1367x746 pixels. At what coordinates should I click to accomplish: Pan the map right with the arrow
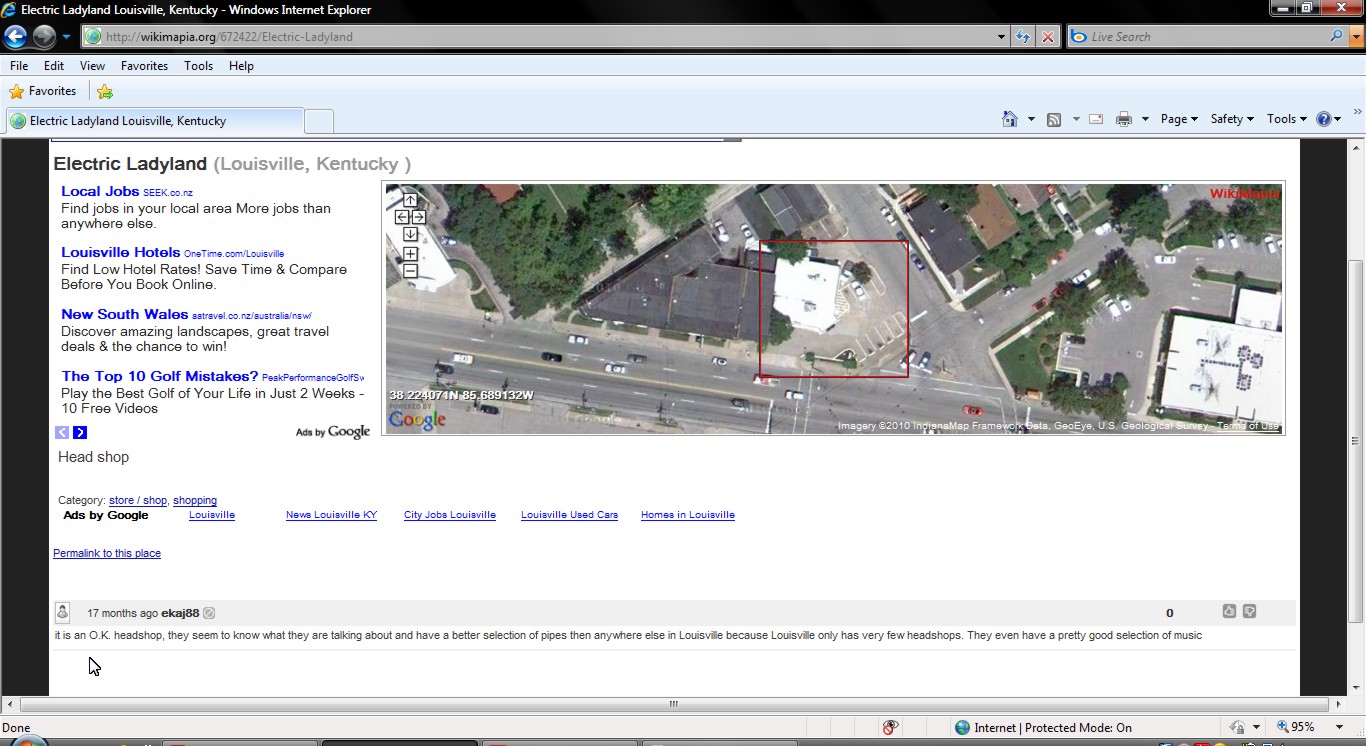point(418,217)
